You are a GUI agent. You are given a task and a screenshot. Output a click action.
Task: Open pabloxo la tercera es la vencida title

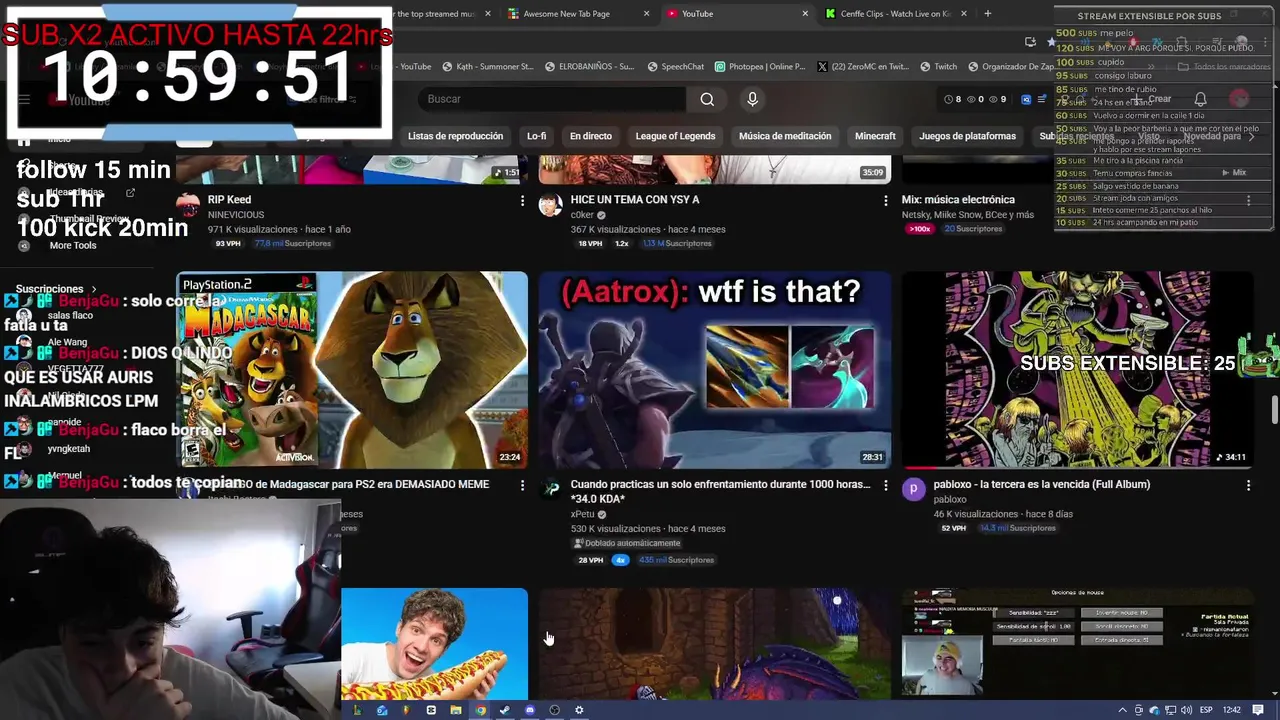1042,484
